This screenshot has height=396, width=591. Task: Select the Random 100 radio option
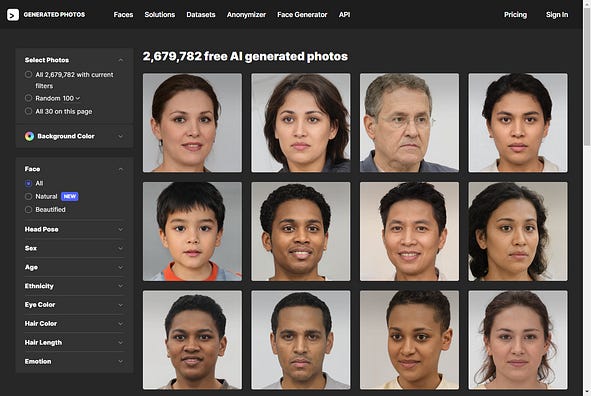tap(28, 98)
